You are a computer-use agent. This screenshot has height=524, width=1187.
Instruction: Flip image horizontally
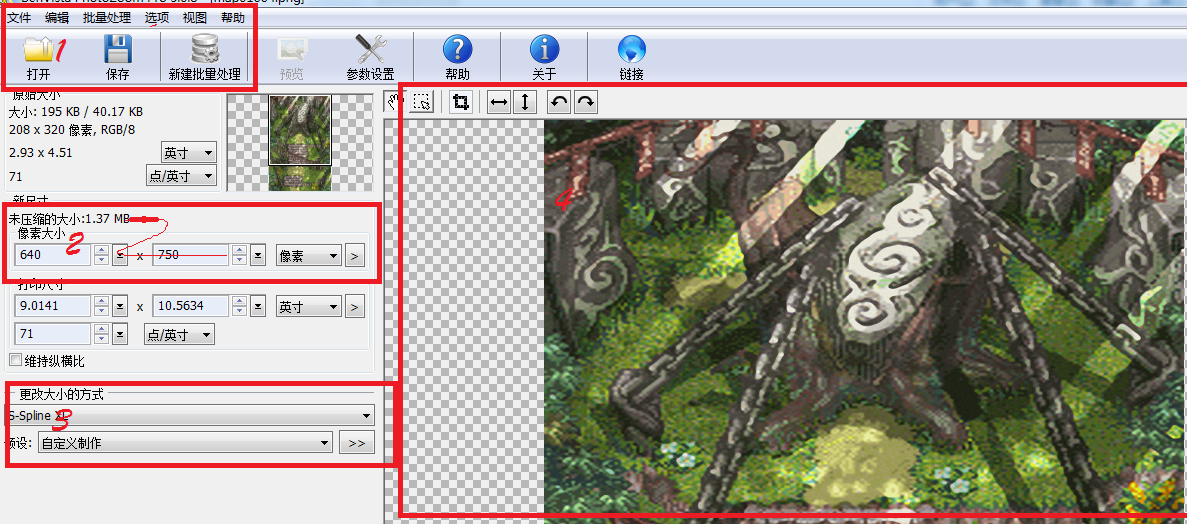tap(499, 102)
